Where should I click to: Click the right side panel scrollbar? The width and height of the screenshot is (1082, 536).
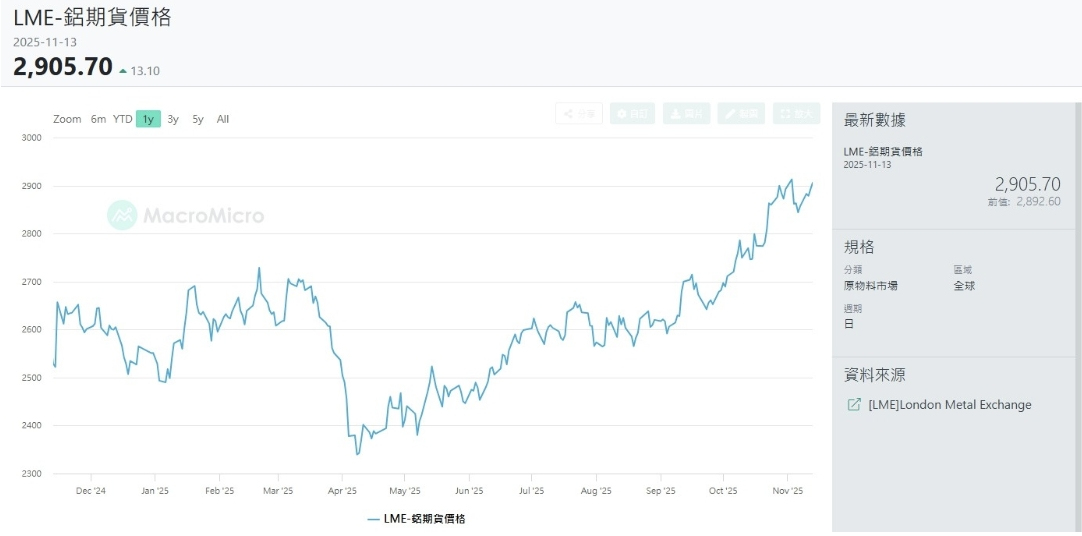1077,300
